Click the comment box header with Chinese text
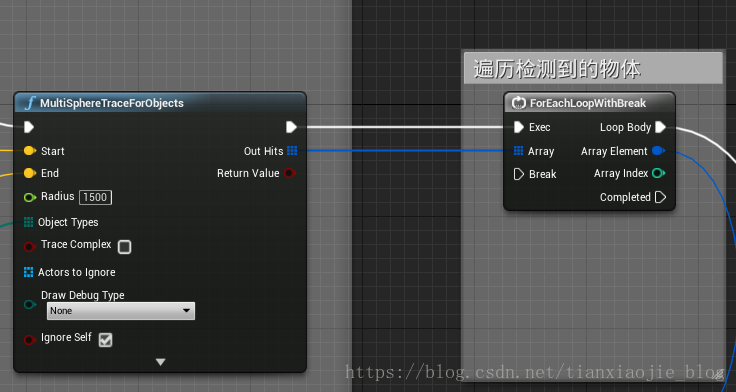Image resolution: width=736 pixels, height=392 pixels. 593,69
